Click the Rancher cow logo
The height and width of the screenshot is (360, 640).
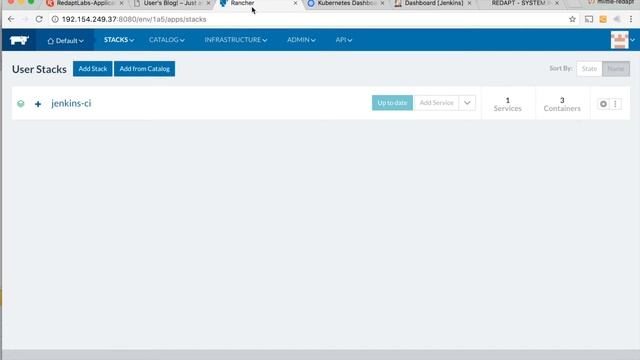point(19,40)
